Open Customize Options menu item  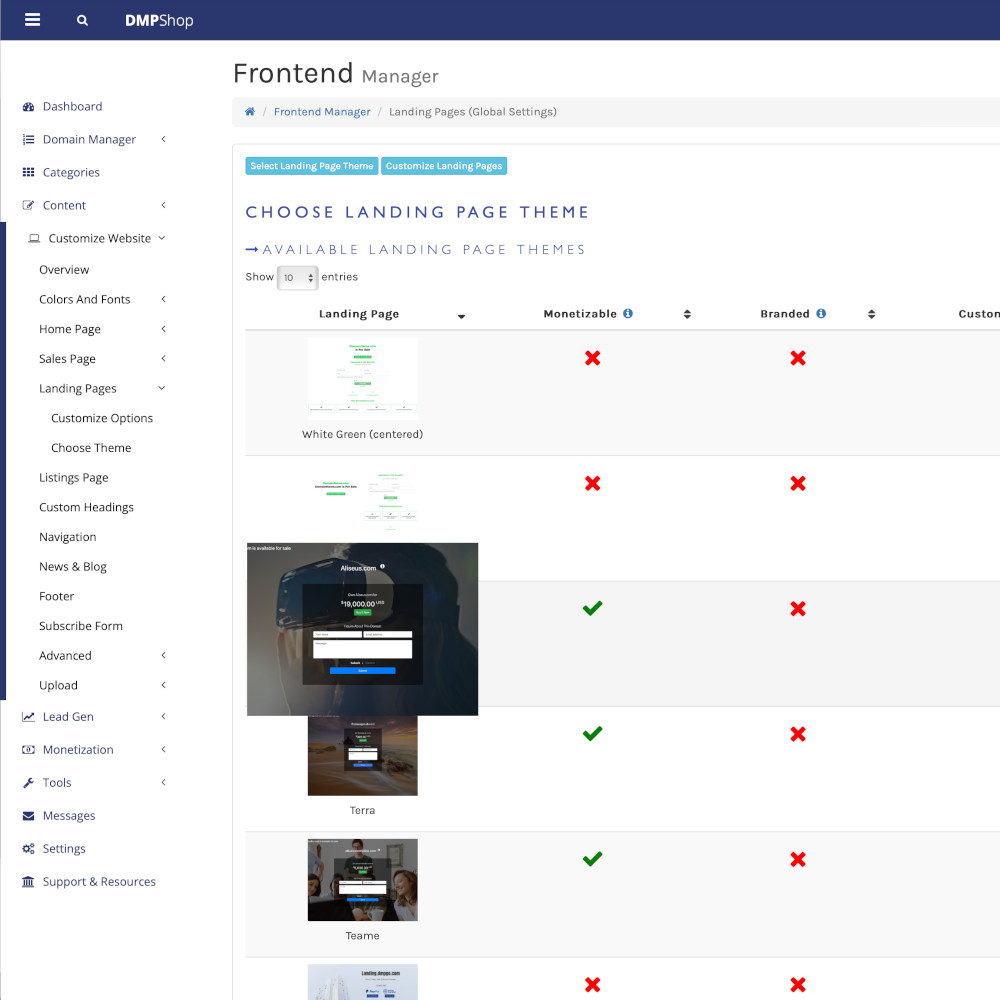[102, 418]
